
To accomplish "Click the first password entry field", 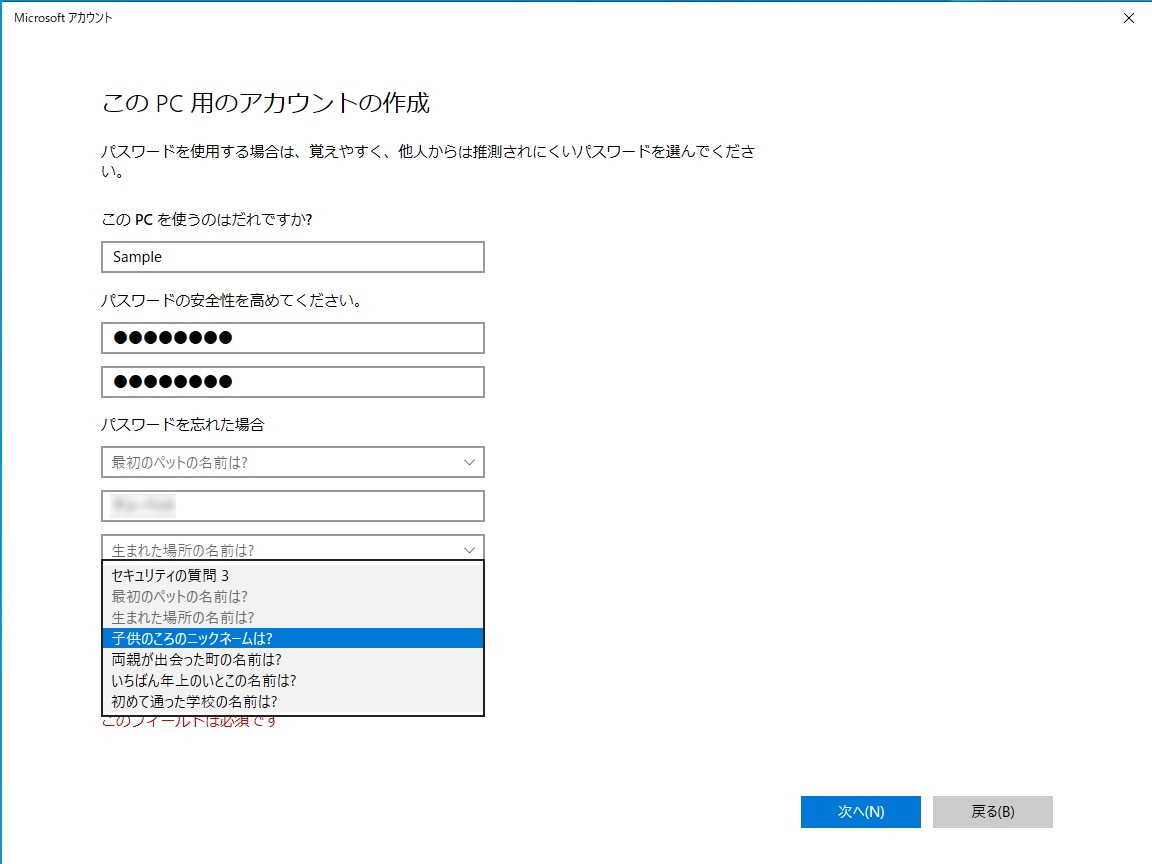I will [x=292, y=337].
